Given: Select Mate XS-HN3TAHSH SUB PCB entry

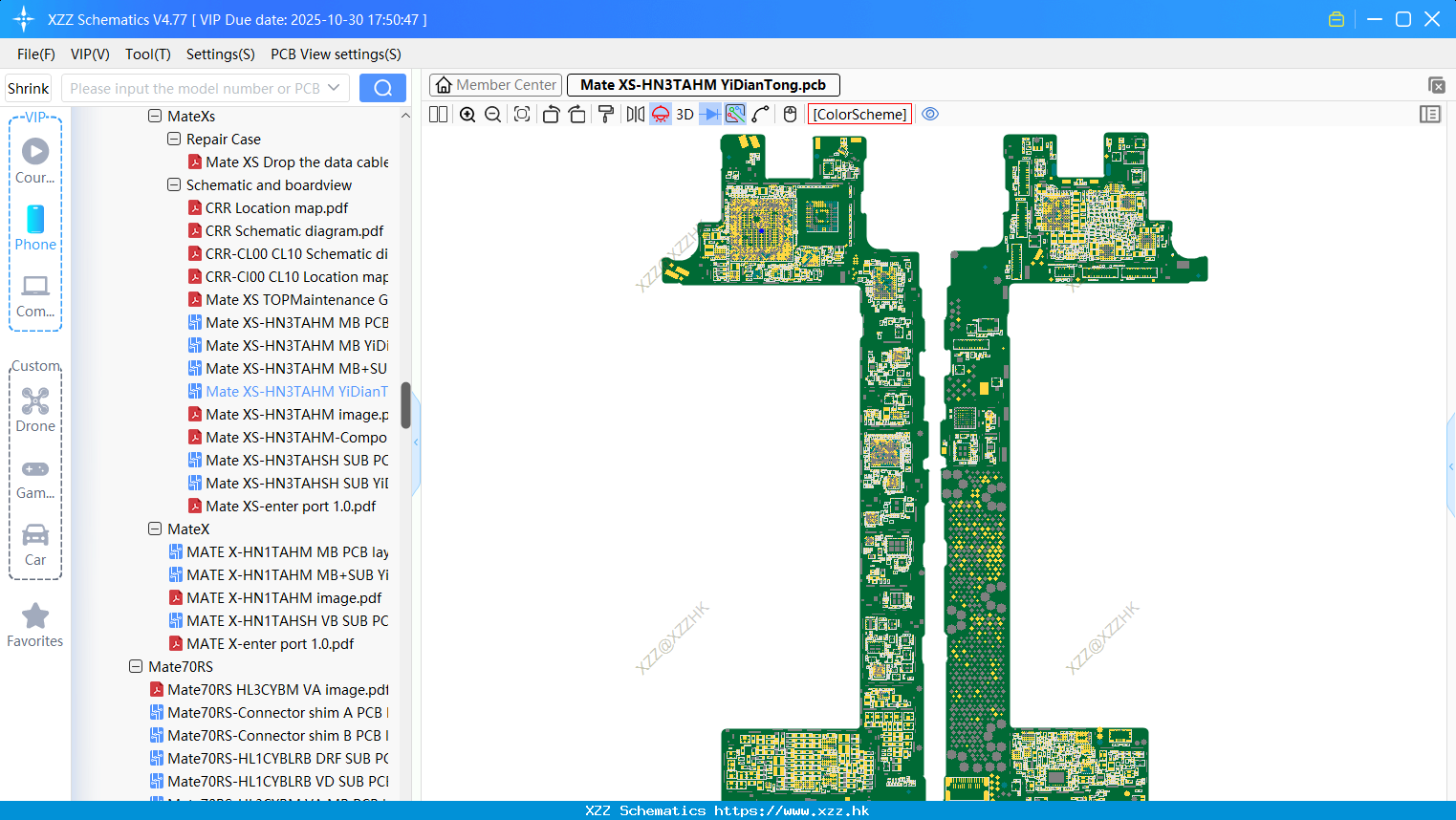Looking at the screenshot, I should 288,460.
